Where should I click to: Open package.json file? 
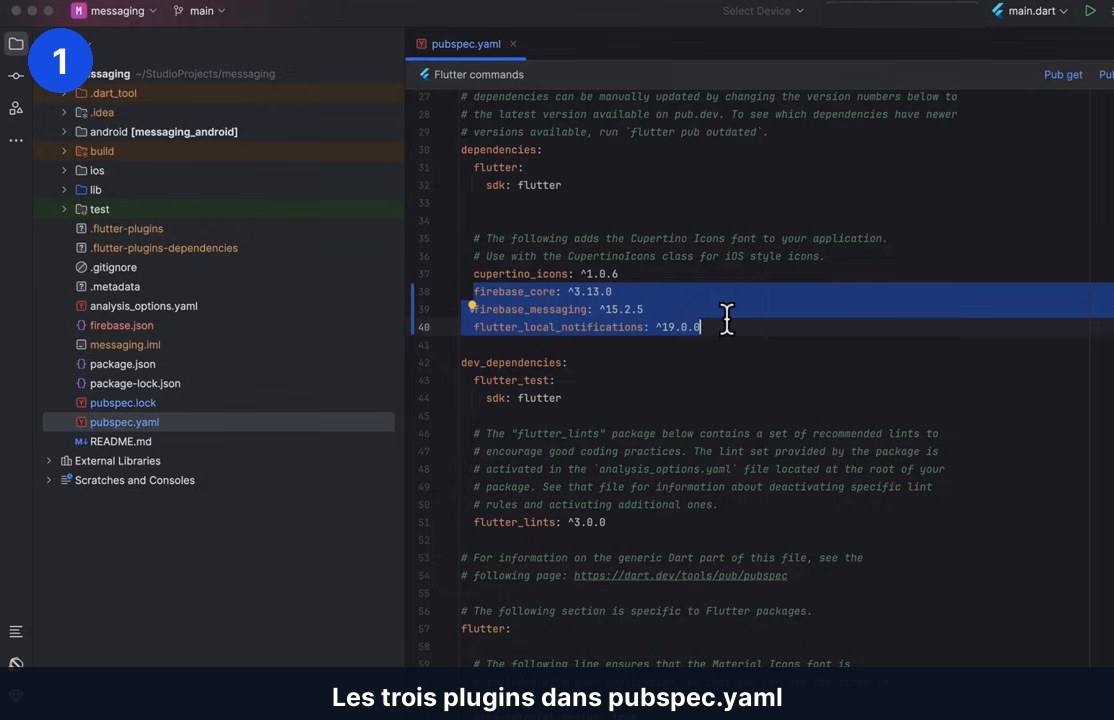(x=122, y=364)
